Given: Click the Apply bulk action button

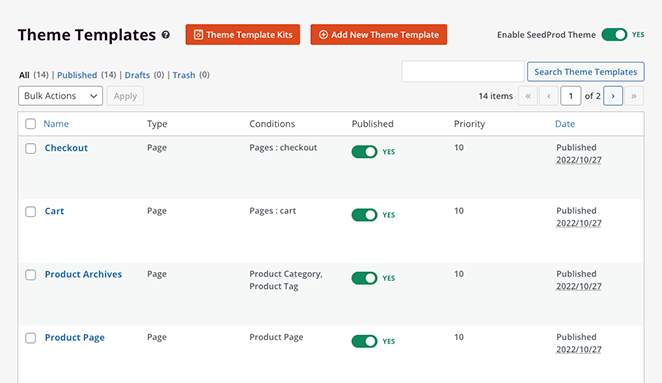Looking at the screenshot, I should (125, 96).
